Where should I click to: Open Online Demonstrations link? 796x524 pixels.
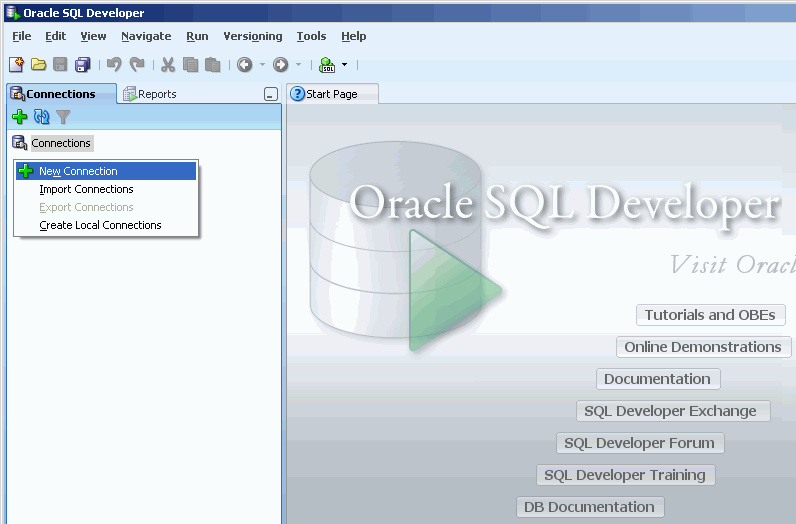[703, 347]
